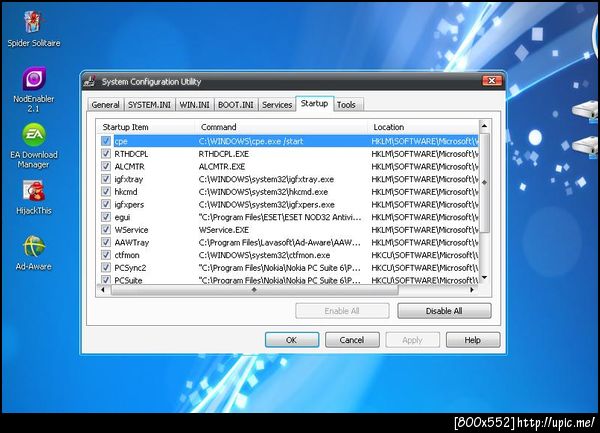This screenshot has width=600, height=433.
Task: Open NodEnabler 2.1 desktop icon
Action: (34, 90)
